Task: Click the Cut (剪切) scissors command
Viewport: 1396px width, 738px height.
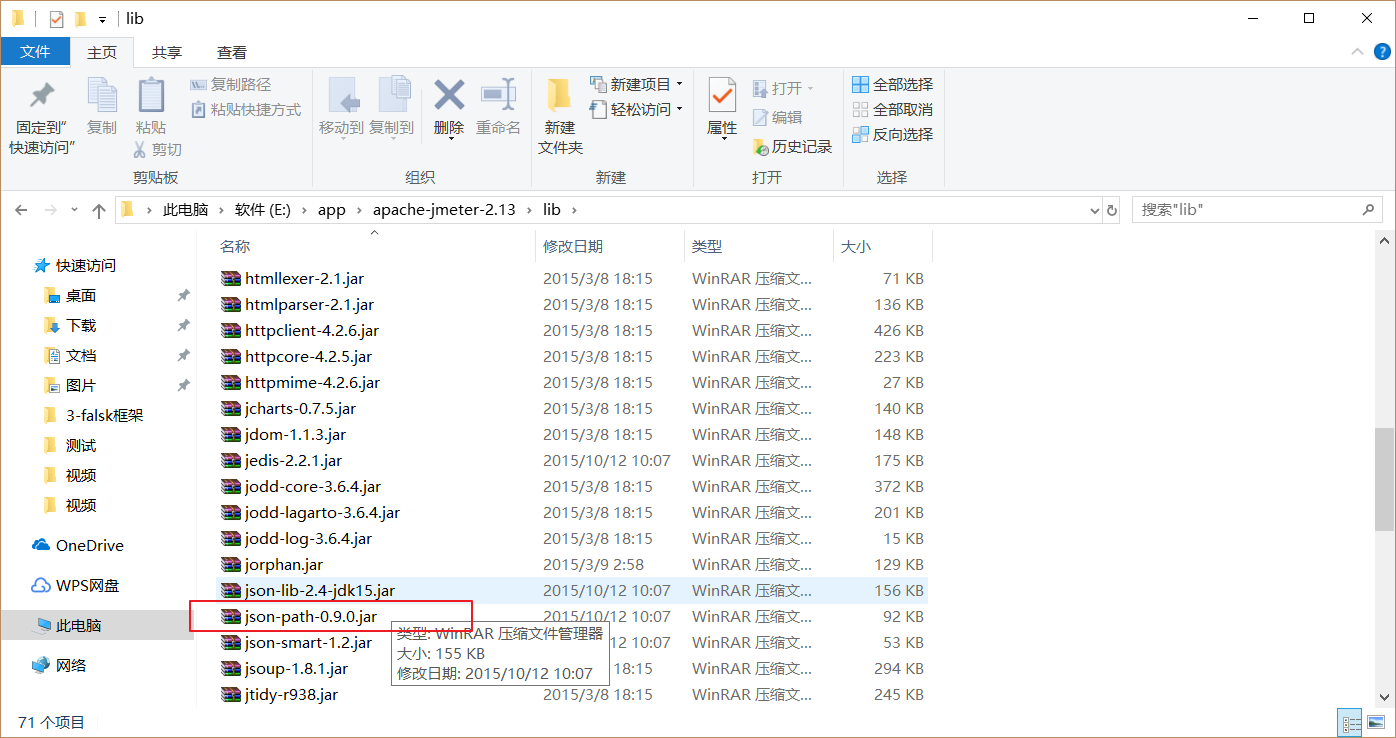Action: [x=157, y=149]
